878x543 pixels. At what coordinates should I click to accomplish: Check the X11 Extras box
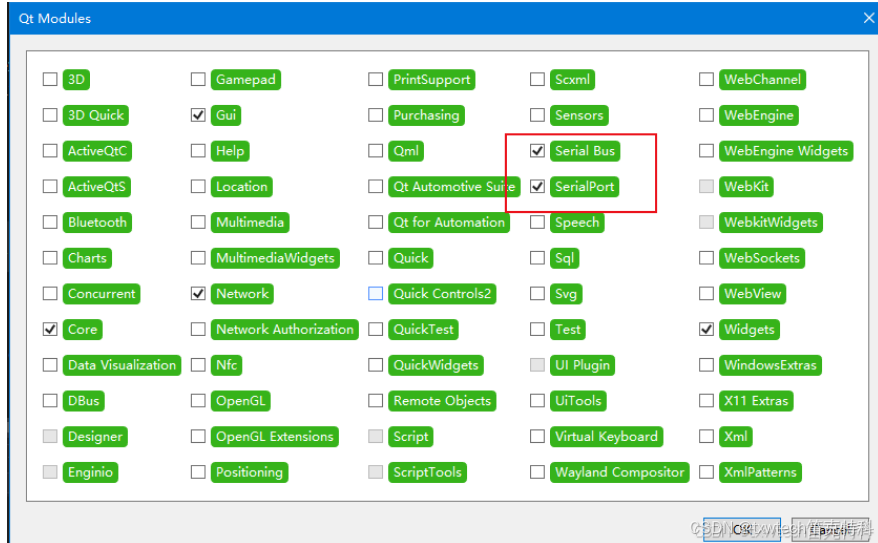pyautogui.click(x=706, y=401)
